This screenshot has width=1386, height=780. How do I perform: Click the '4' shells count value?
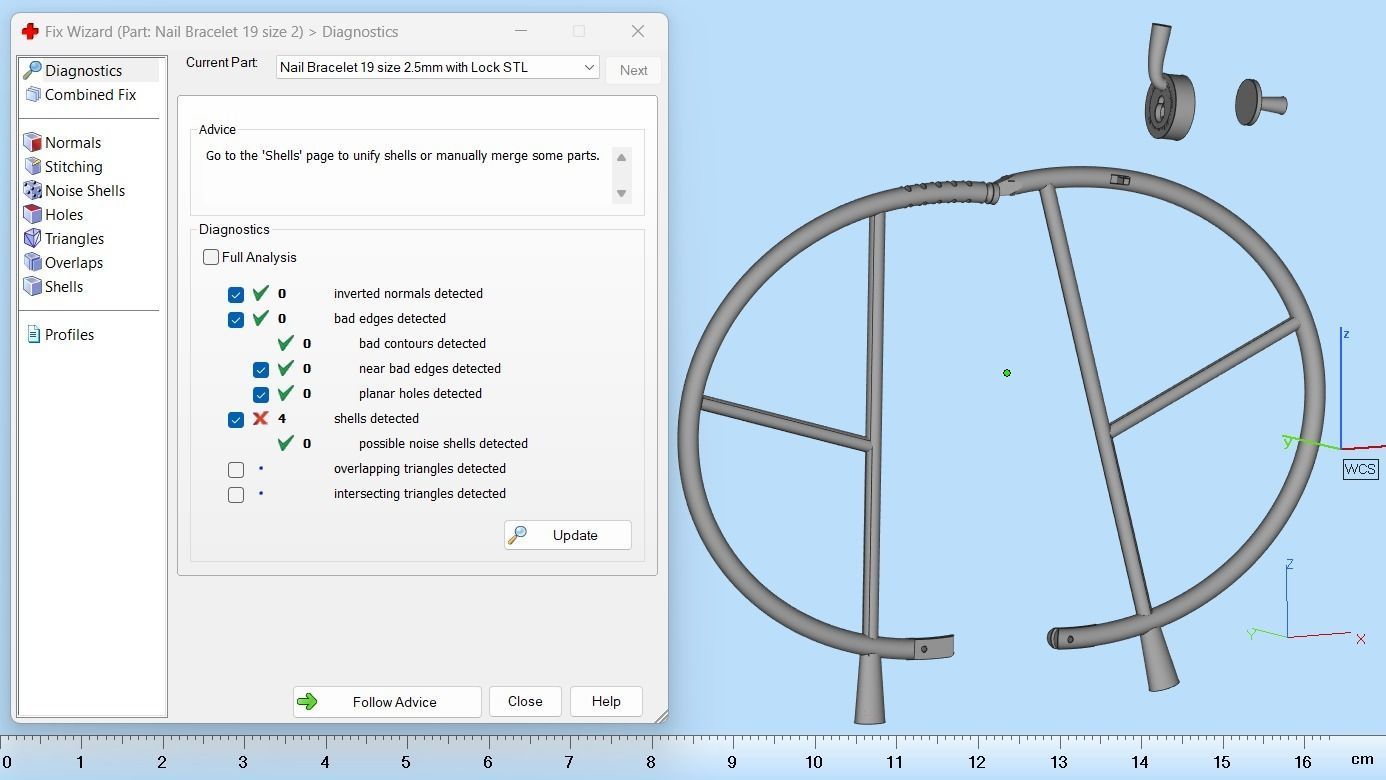click(282, 418)
